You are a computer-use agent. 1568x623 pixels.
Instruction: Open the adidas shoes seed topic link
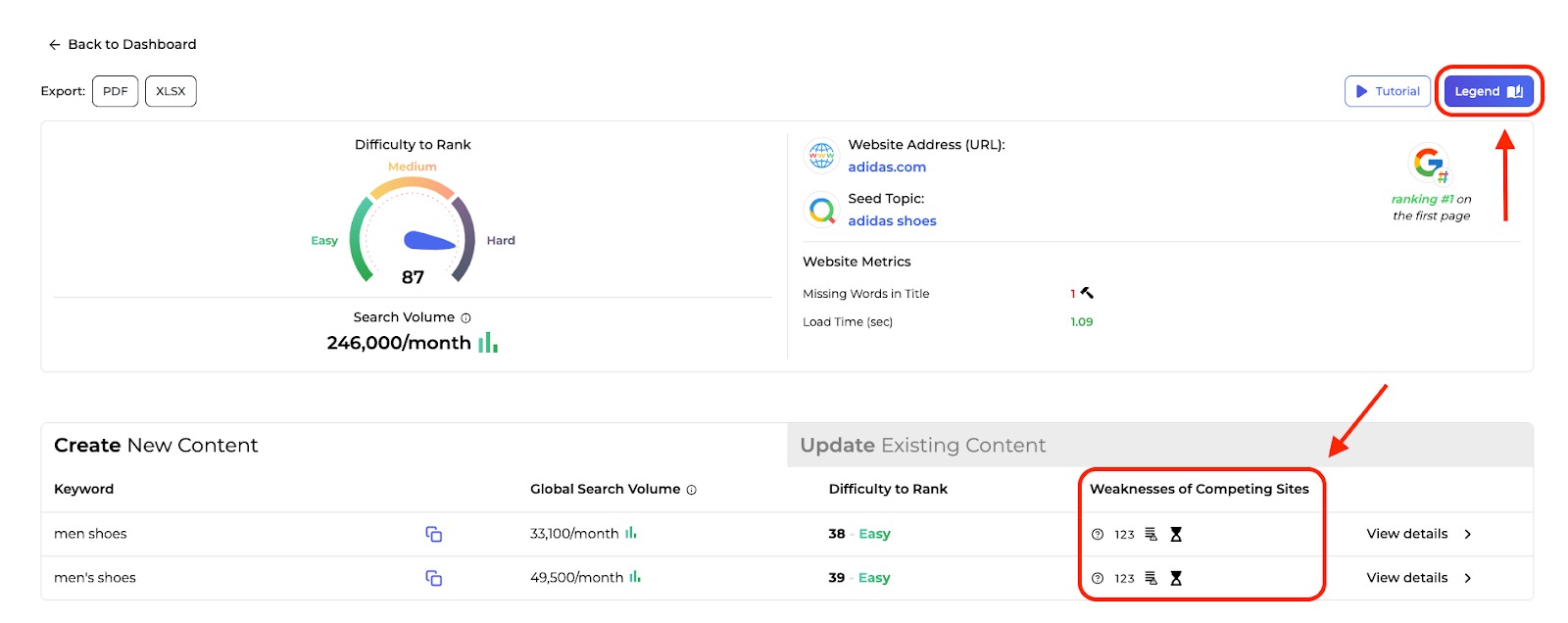coord(892,221)
